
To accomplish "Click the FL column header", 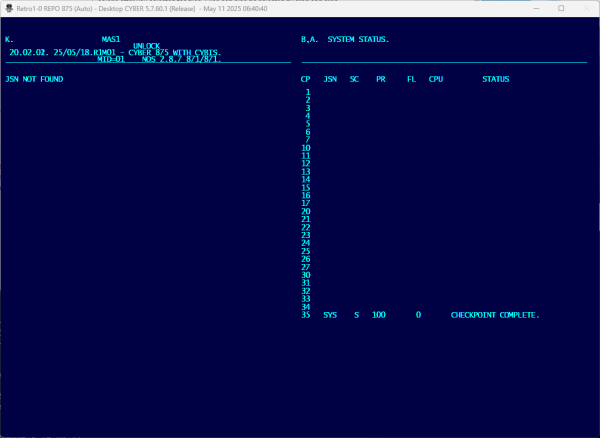I will click(x=411, y=78).
